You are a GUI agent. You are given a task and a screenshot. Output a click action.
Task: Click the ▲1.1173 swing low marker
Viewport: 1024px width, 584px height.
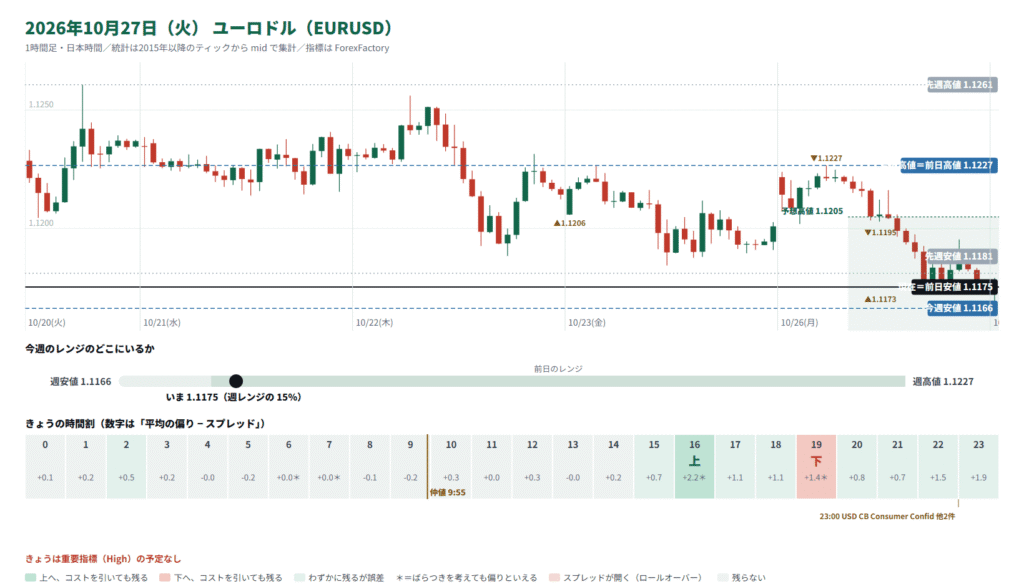pyautogui.click(x=880, y=299)
